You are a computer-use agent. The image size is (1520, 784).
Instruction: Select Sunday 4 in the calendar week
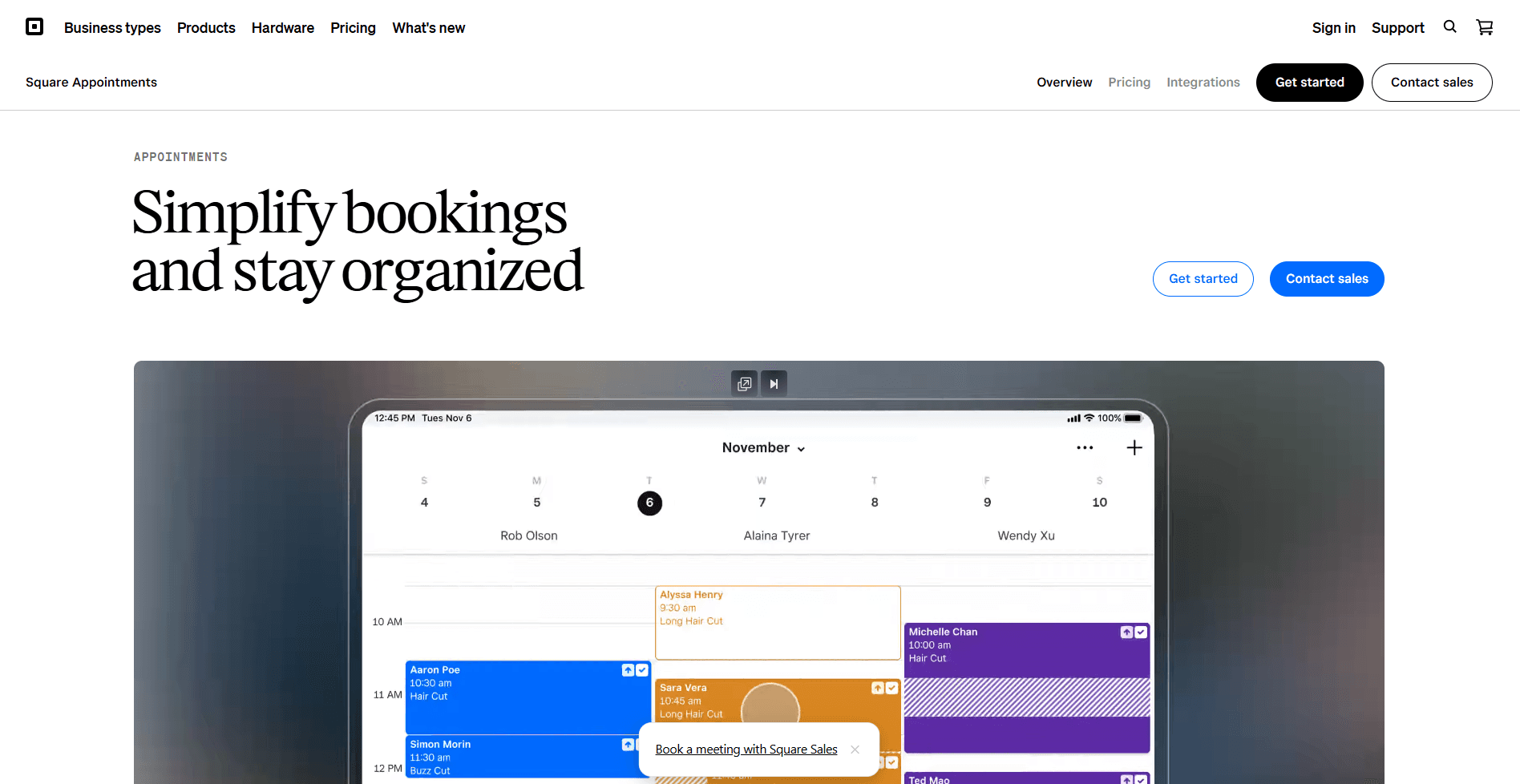click(x=424, y=503)
